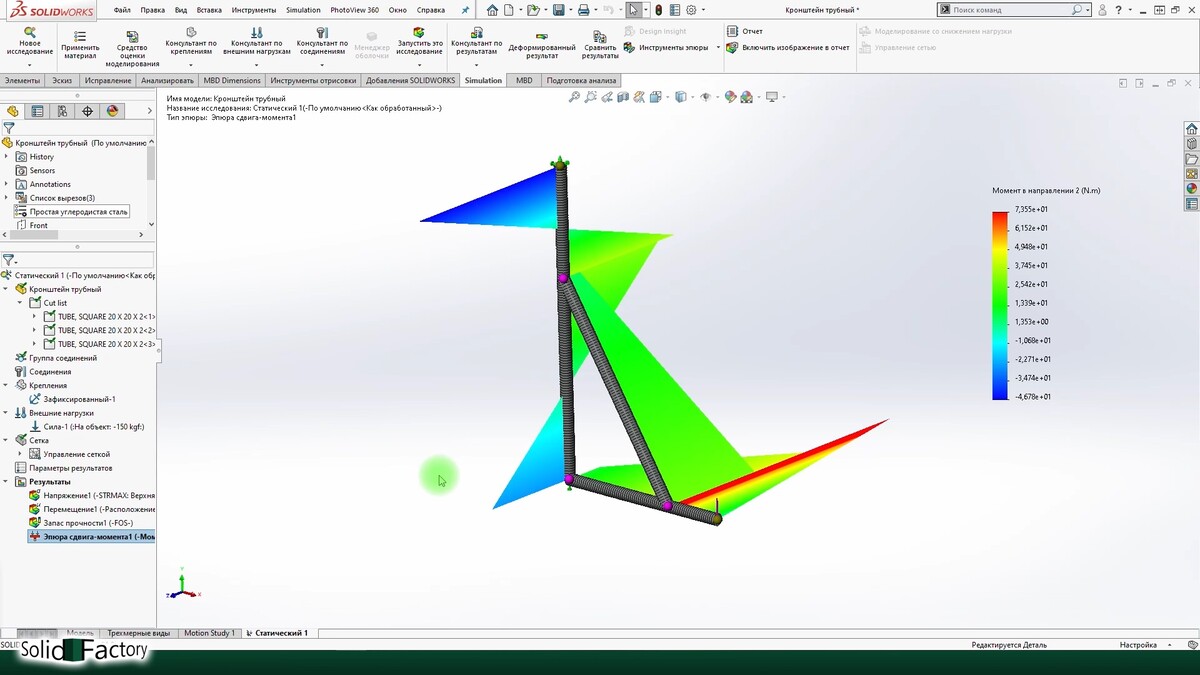Switch to the Эскиз ribbon tab
1200x675 pixels.
[x=62, y=80]
